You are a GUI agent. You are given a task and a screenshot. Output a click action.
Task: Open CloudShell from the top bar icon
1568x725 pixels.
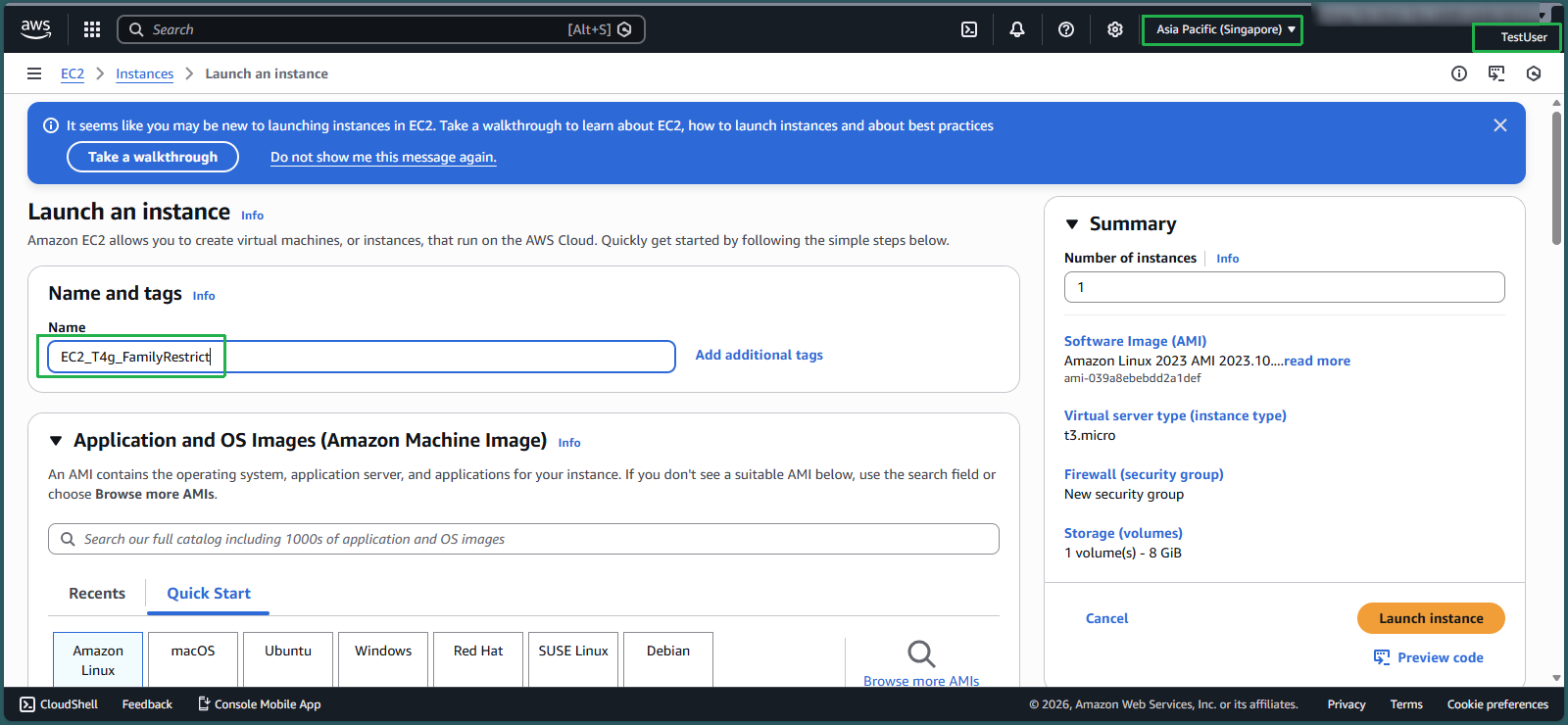969,29
